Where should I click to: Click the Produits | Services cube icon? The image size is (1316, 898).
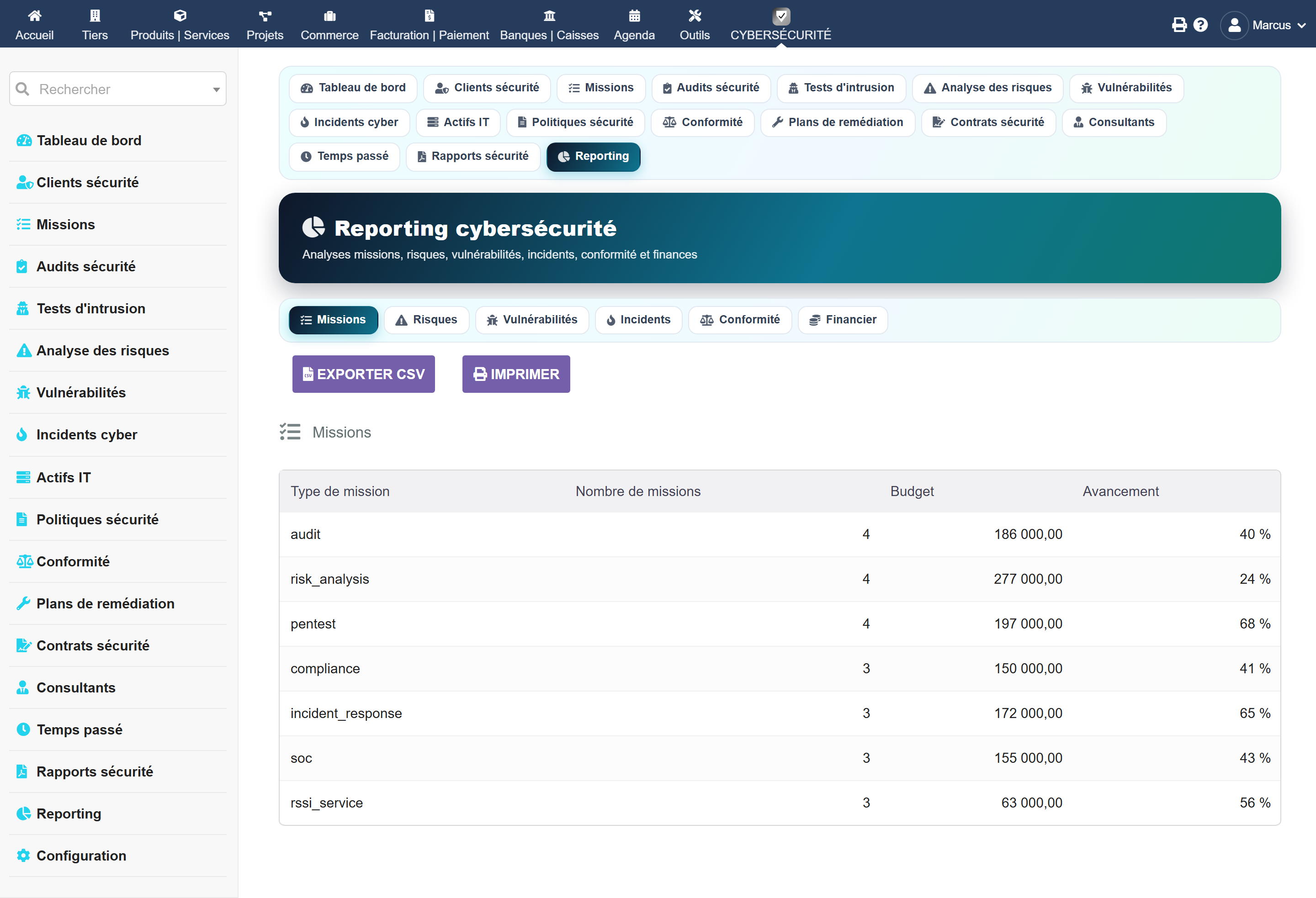(x=180, y=15)
